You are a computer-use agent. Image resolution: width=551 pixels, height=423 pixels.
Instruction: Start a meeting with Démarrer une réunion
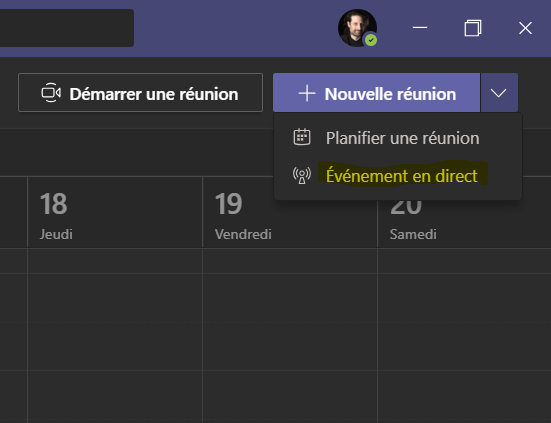(x=140, y=93)
